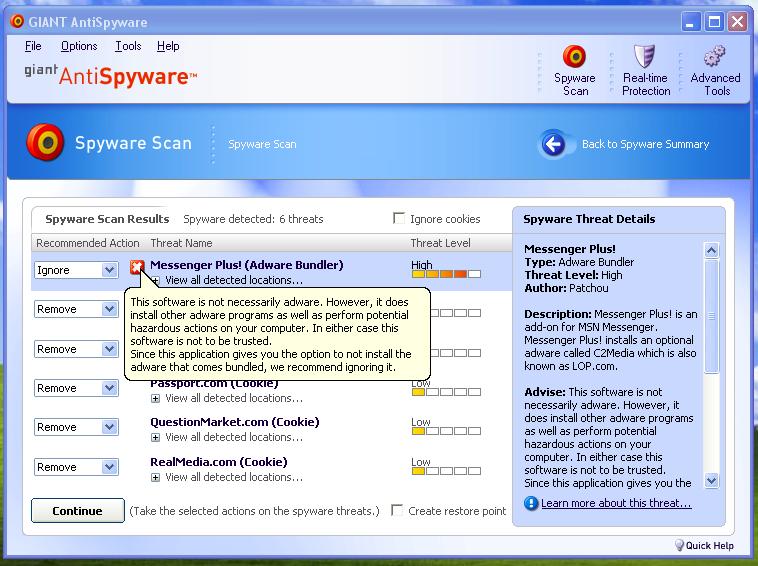Click the Threat Name column header
Screen dimensions: 758x566
(x=181, y=243)
